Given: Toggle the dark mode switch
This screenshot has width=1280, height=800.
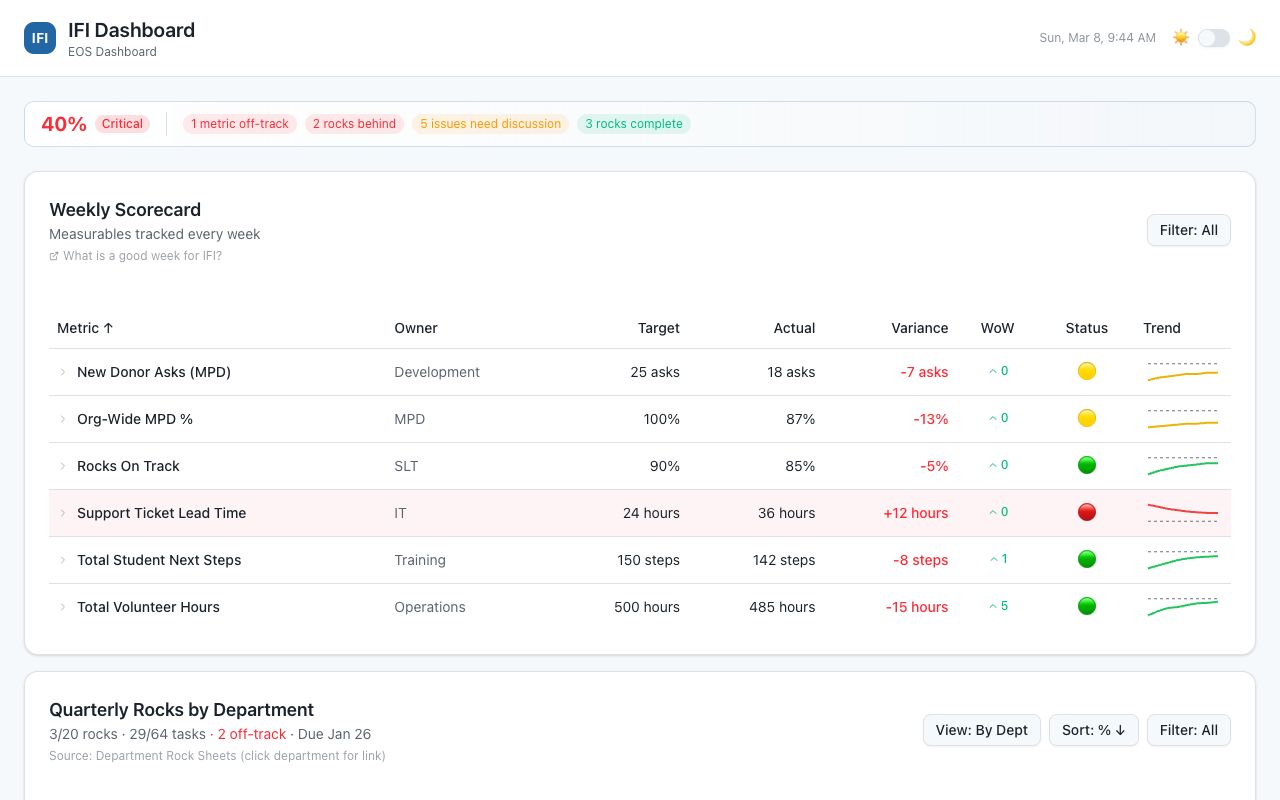Looking at the screenshot, I should click(1213, 37).
